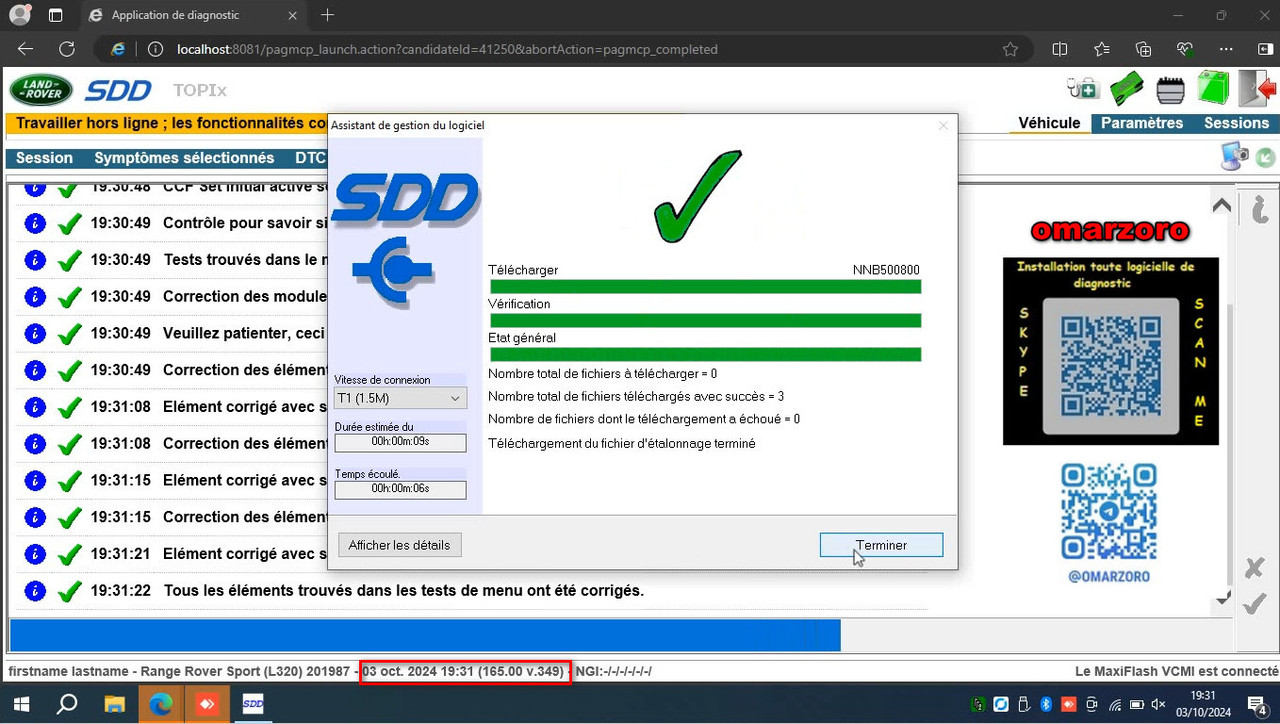Open the TOPIx link
1280x724 pixels.
(x=200, y=90)
